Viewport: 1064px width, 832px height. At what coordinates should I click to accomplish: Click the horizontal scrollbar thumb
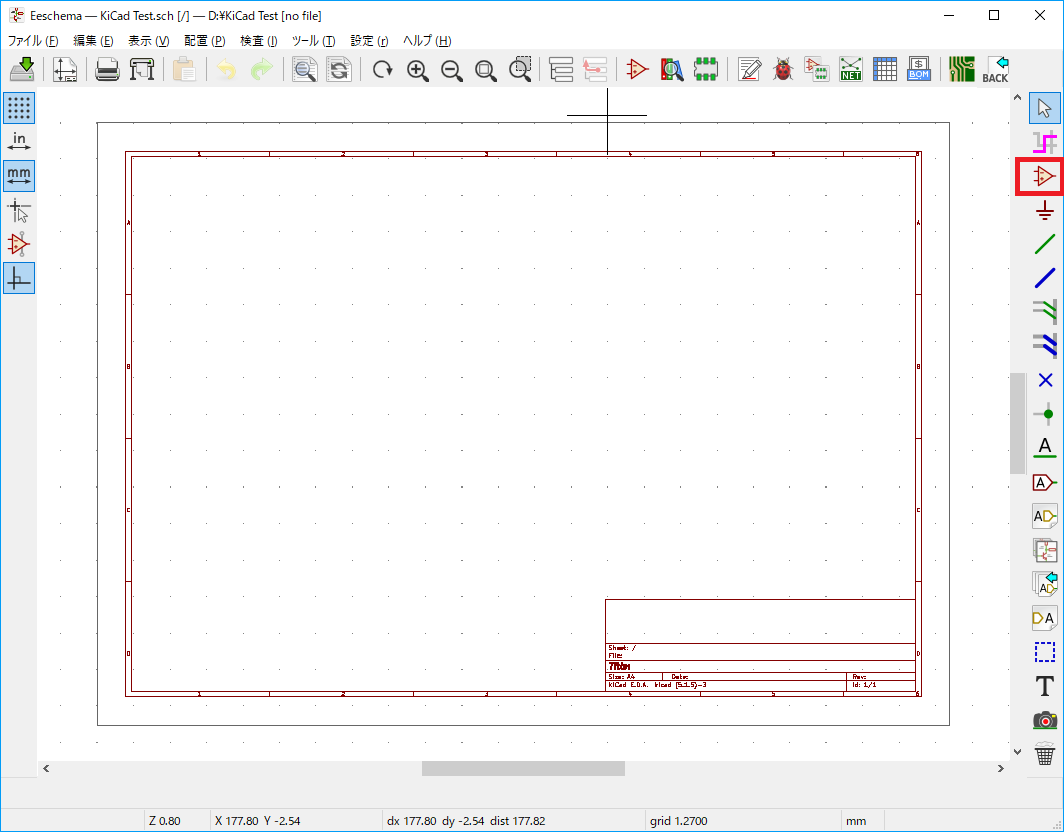523,768
